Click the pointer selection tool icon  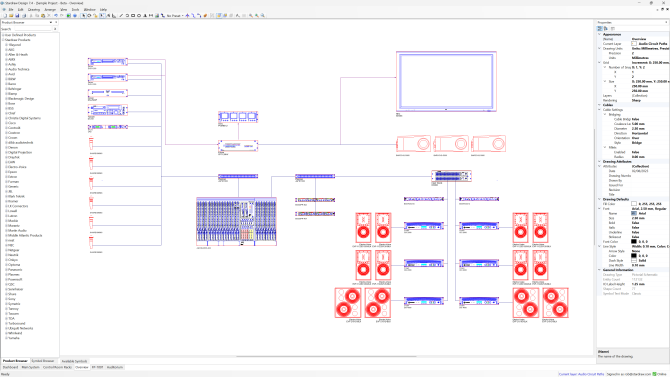click(x=84, y=15)
